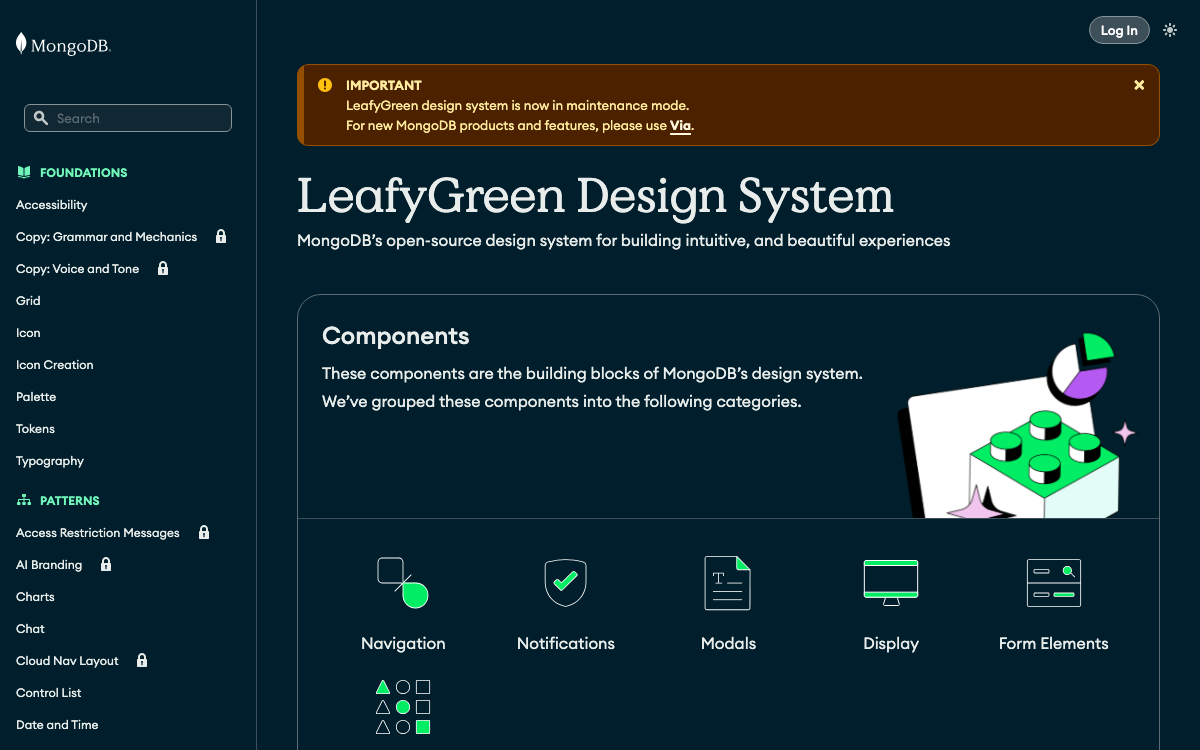The height and width of the screenshot is (750, 1200).
Task: Open the AI Branding pattern
Action: pyautogui.click(x=49, y=565)
